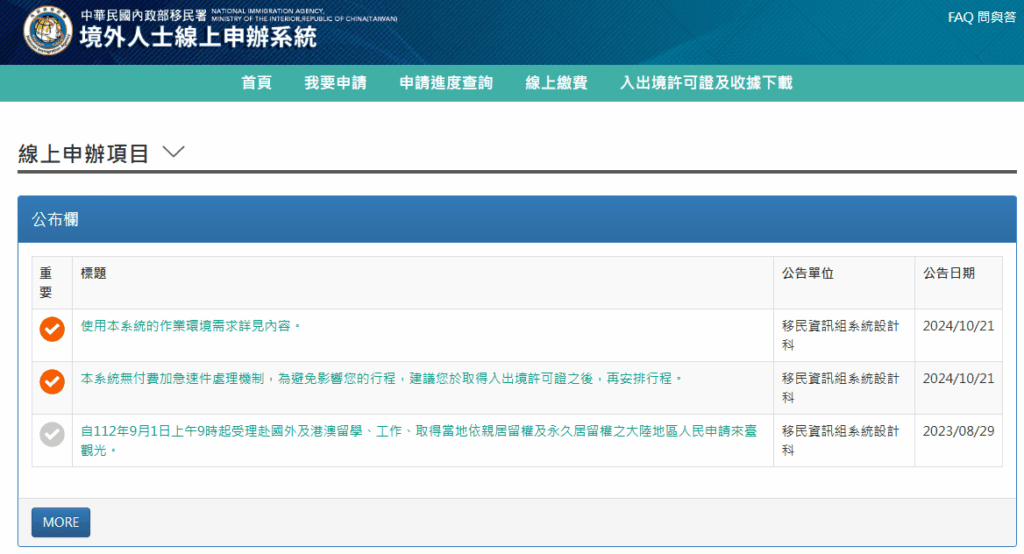The height and width of the screenshot is (554, 1024).
Task: Open the 線上申辦項目 heading dropdown
Action: pos(84,153)
